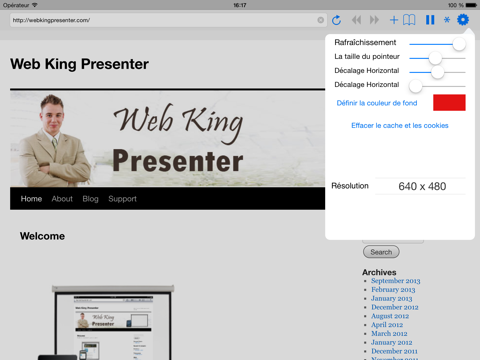The width and height of the screenshot is (480, 360).
Task: Click the Résolution label
Action: coord(350,186)
